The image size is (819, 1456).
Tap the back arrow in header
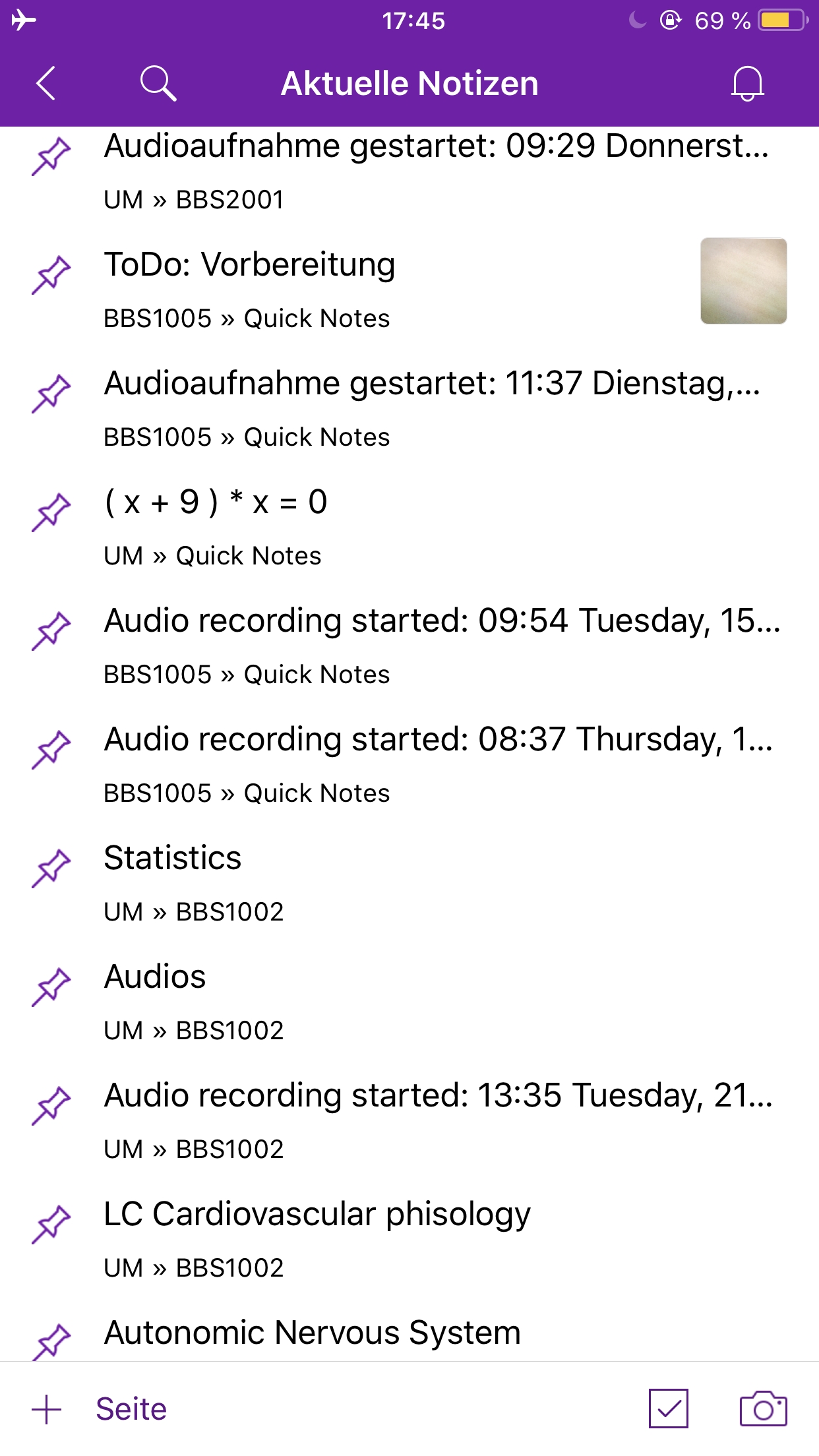(45, 84)
